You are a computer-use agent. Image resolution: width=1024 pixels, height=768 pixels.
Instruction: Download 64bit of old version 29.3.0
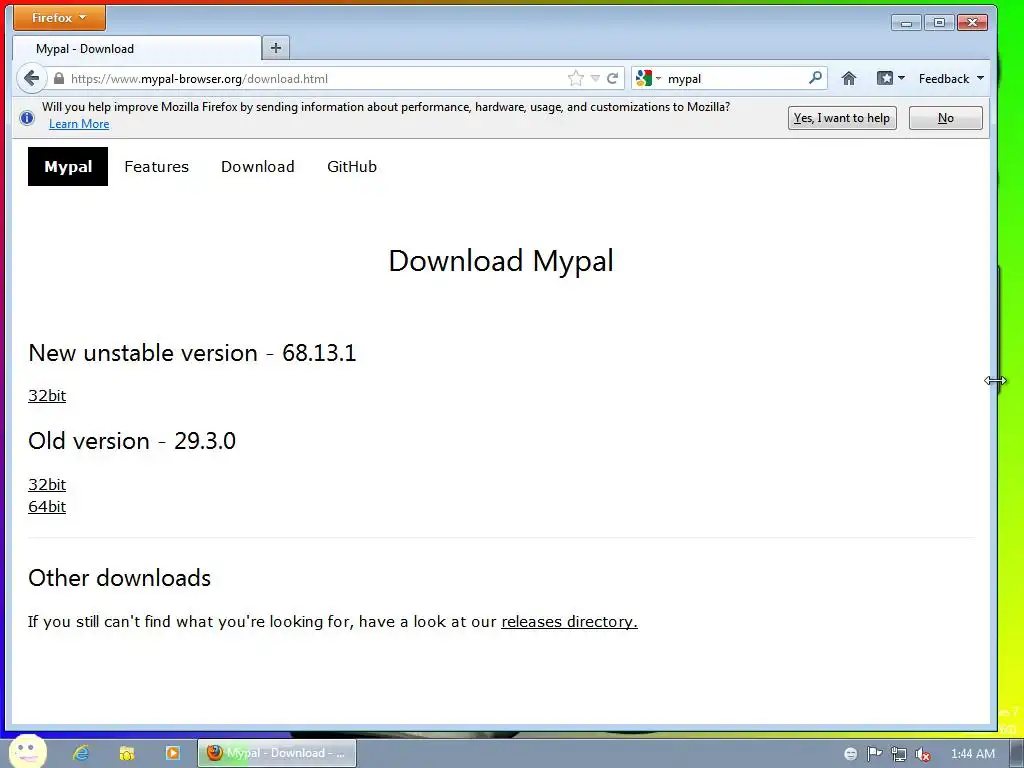pyautogui.click(x=47, y=507)
